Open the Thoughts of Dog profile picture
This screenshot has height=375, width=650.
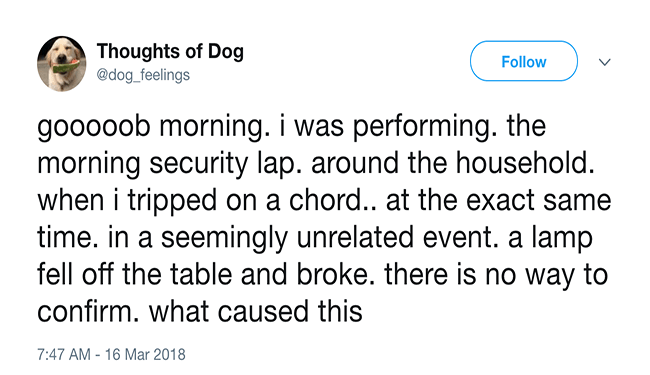(x=61, y=63)
